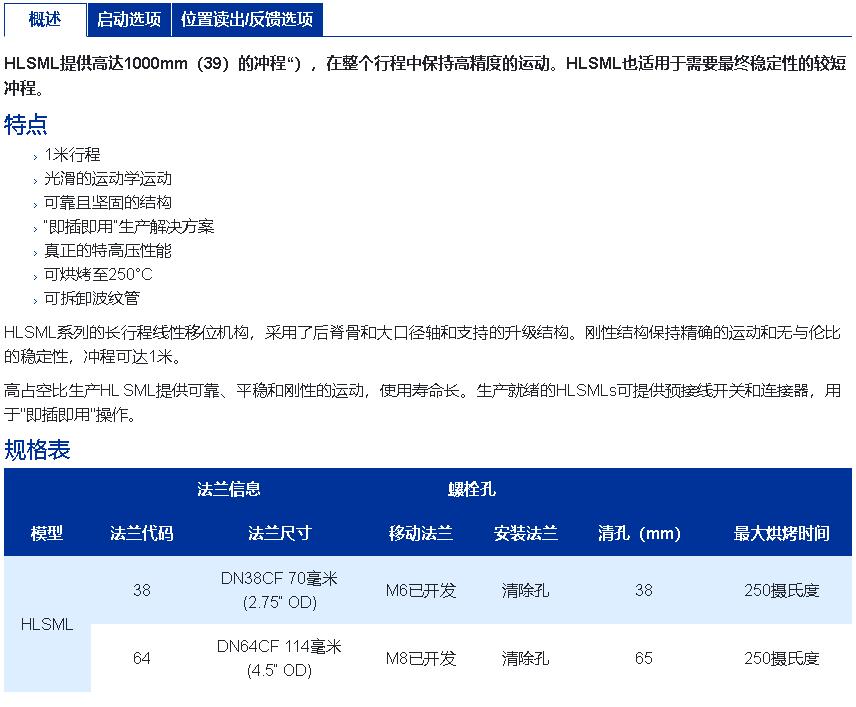The width and height of the screenshot is (856, 707).
Task: Click the 清孔 (mm) column header
Action: click(639, 533)
